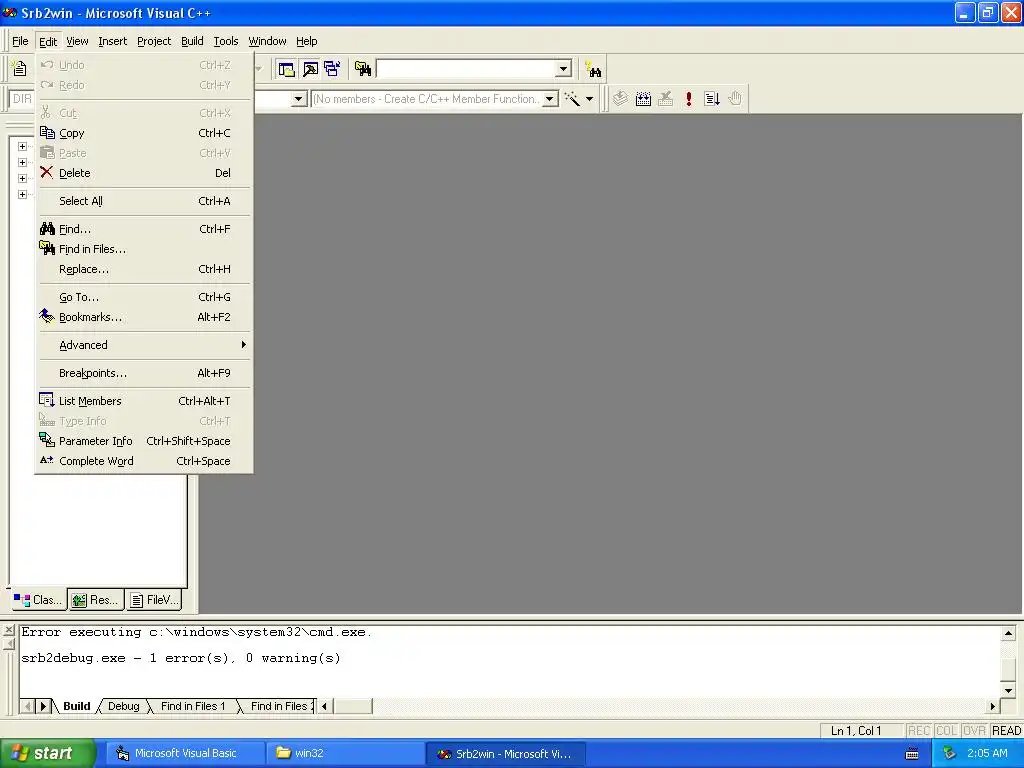The image size is (1024, 768).
Task: Select the Find in Files 2 tab
Action: (x=279, y=706)
